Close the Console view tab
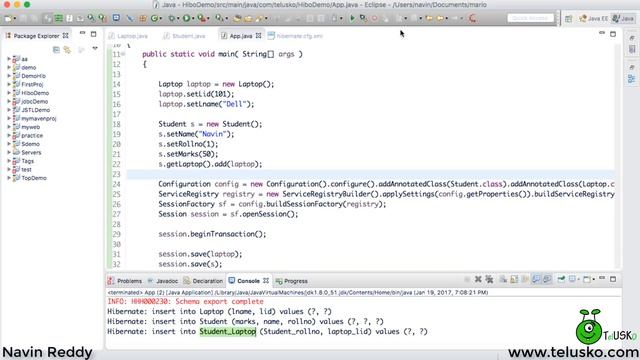The width and height of the screenshot is (640, 360). 266,280
